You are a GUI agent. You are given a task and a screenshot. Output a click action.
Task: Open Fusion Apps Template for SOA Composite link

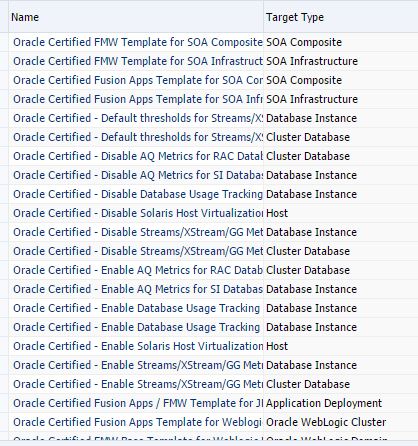[x=138, y=80]
